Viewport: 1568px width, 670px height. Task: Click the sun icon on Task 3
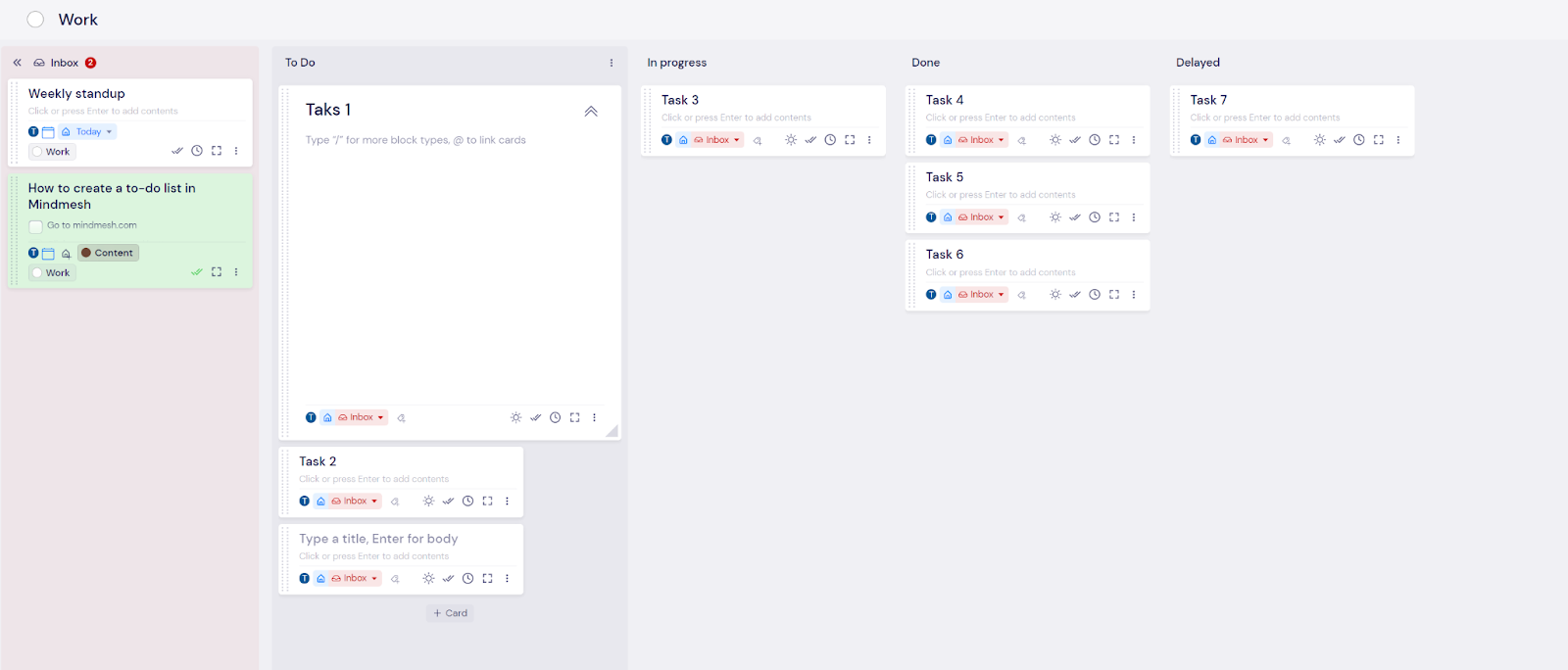791,140
